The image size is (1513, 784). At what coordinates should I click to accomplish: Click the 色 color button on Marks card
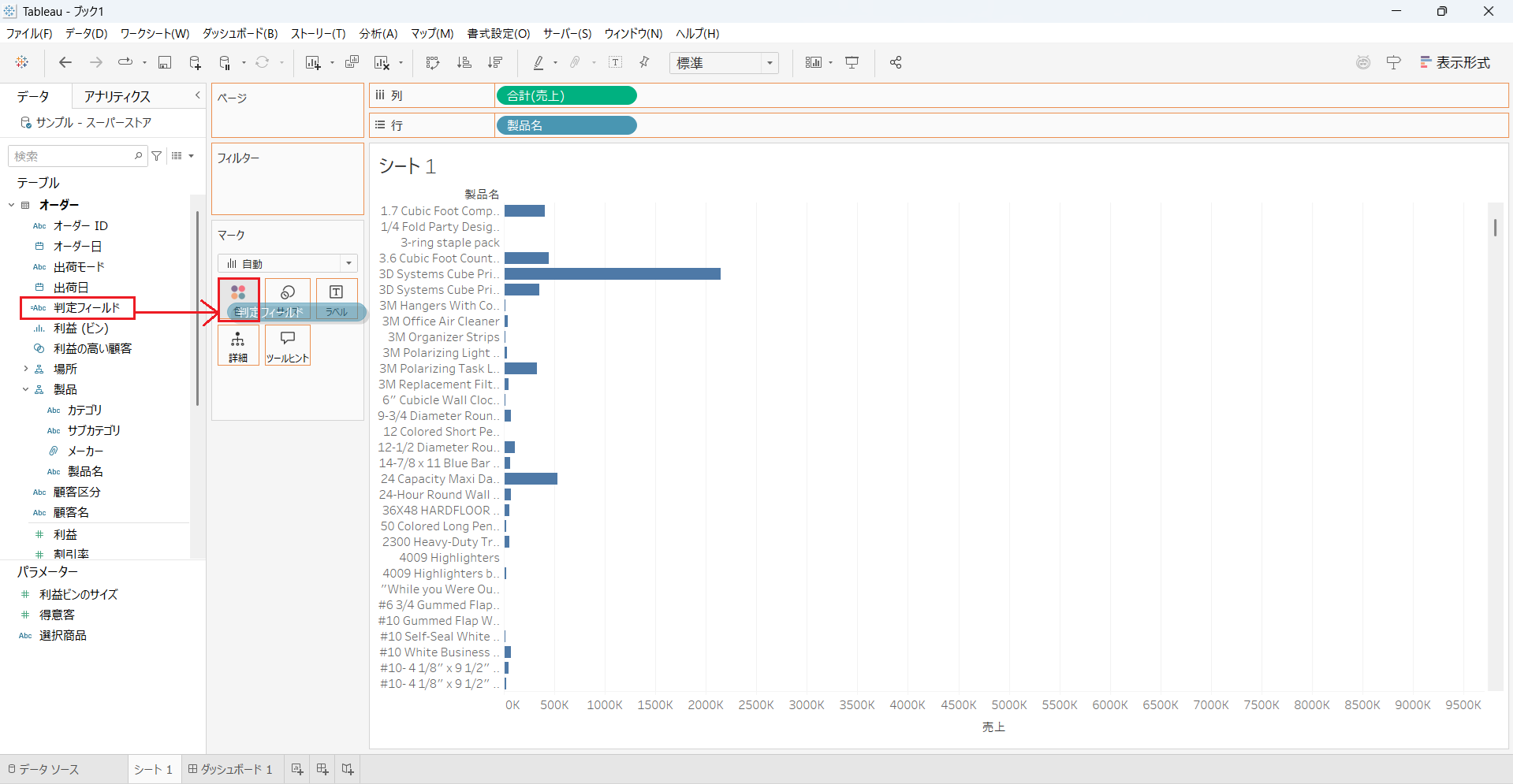238,299
